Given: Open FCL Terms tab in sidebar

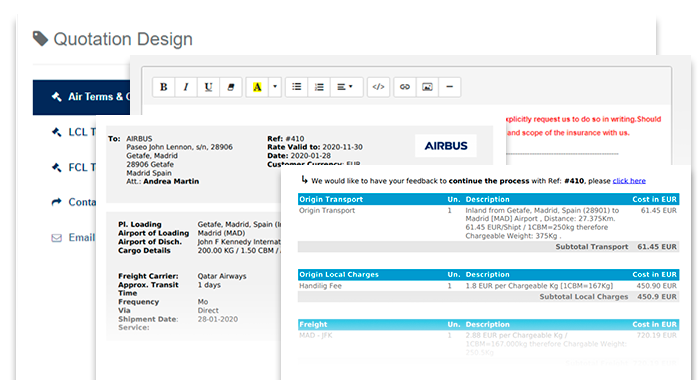Looking at the screenshot, I should point(73,167).
